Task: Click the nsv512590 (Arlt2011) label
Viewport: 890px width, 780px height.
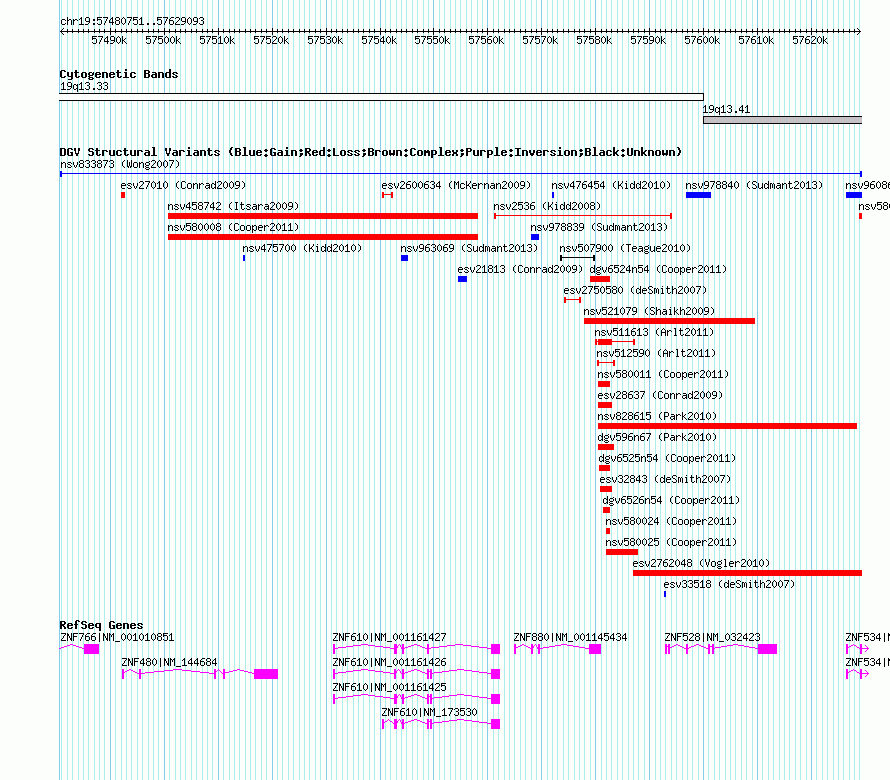Action: tap(656, 354)
